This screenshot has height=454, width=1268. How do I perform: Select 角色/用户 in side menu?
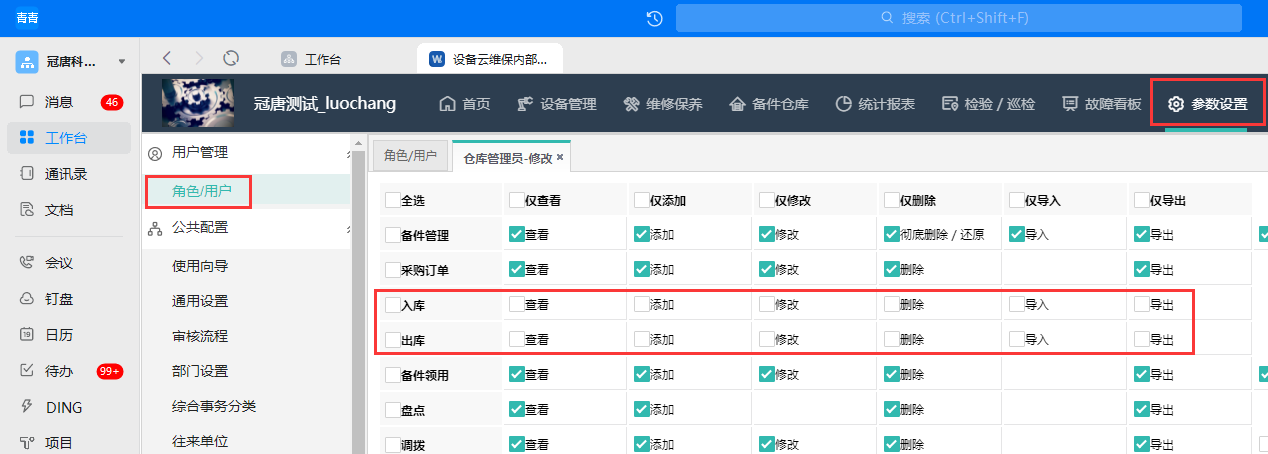tap(202, 190)
